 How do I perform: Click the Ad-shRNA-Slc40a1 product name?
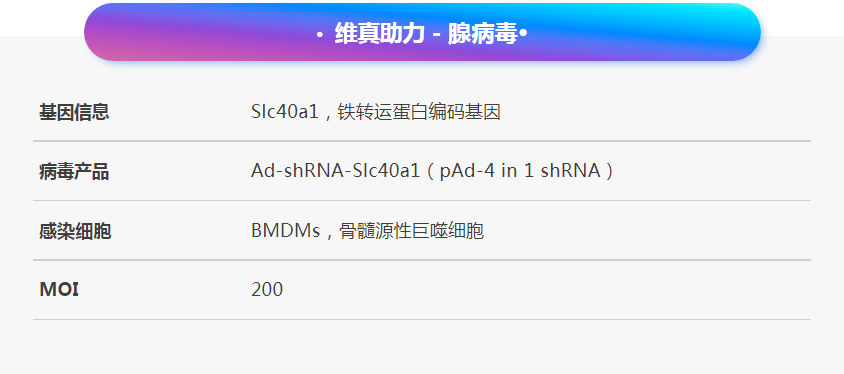pyautogui.click(x=335, y=171)
